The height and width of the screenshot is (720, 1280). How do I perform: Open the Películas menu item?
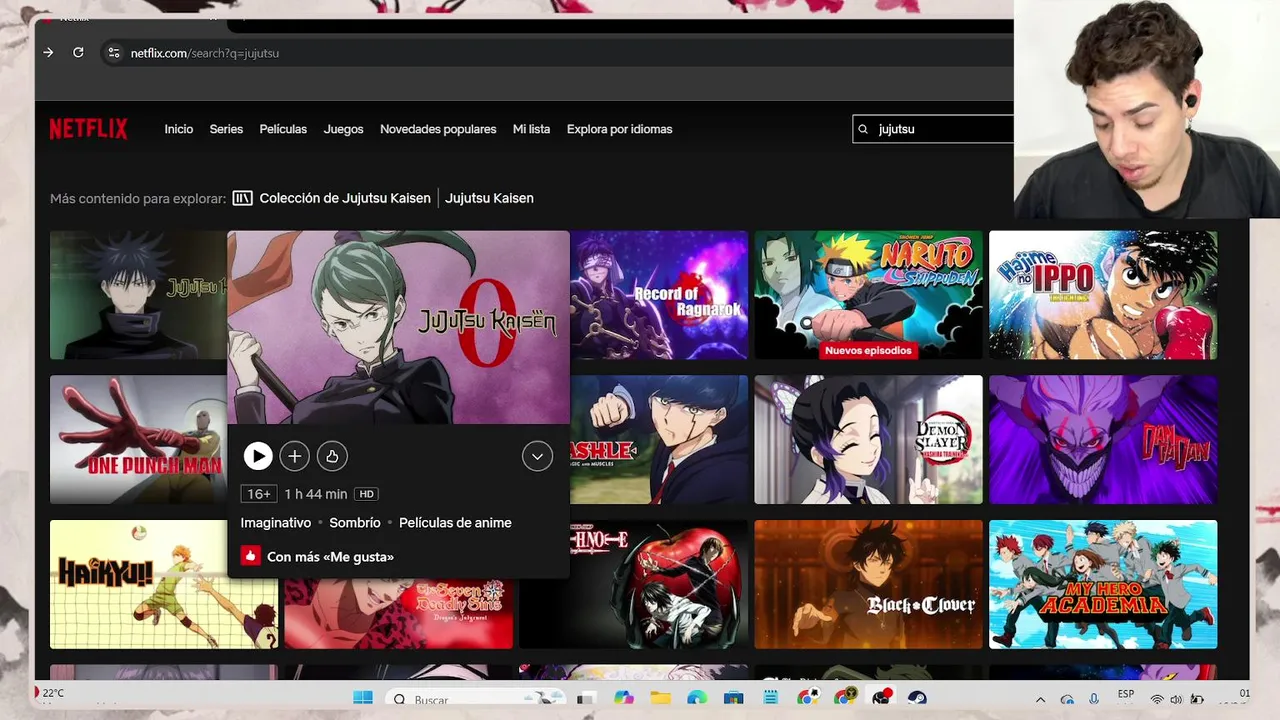(x=283, y=129)
